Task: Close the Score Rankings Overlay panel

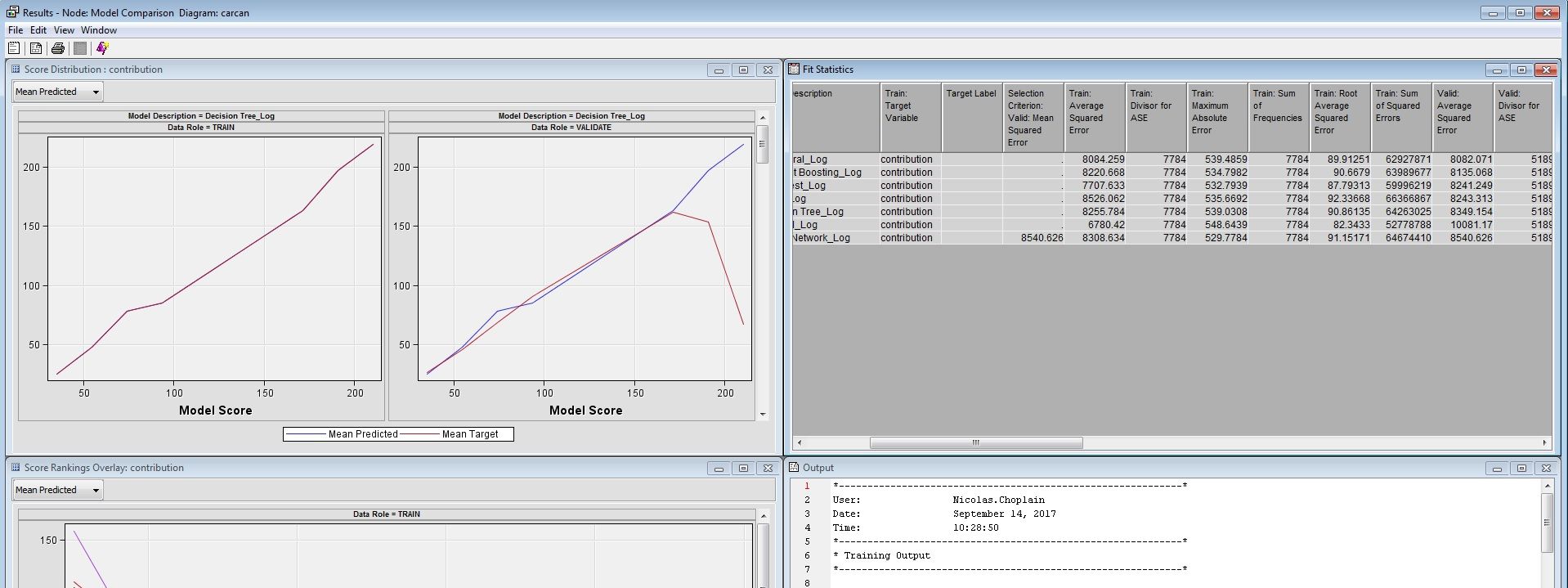Action: (767, 469)
